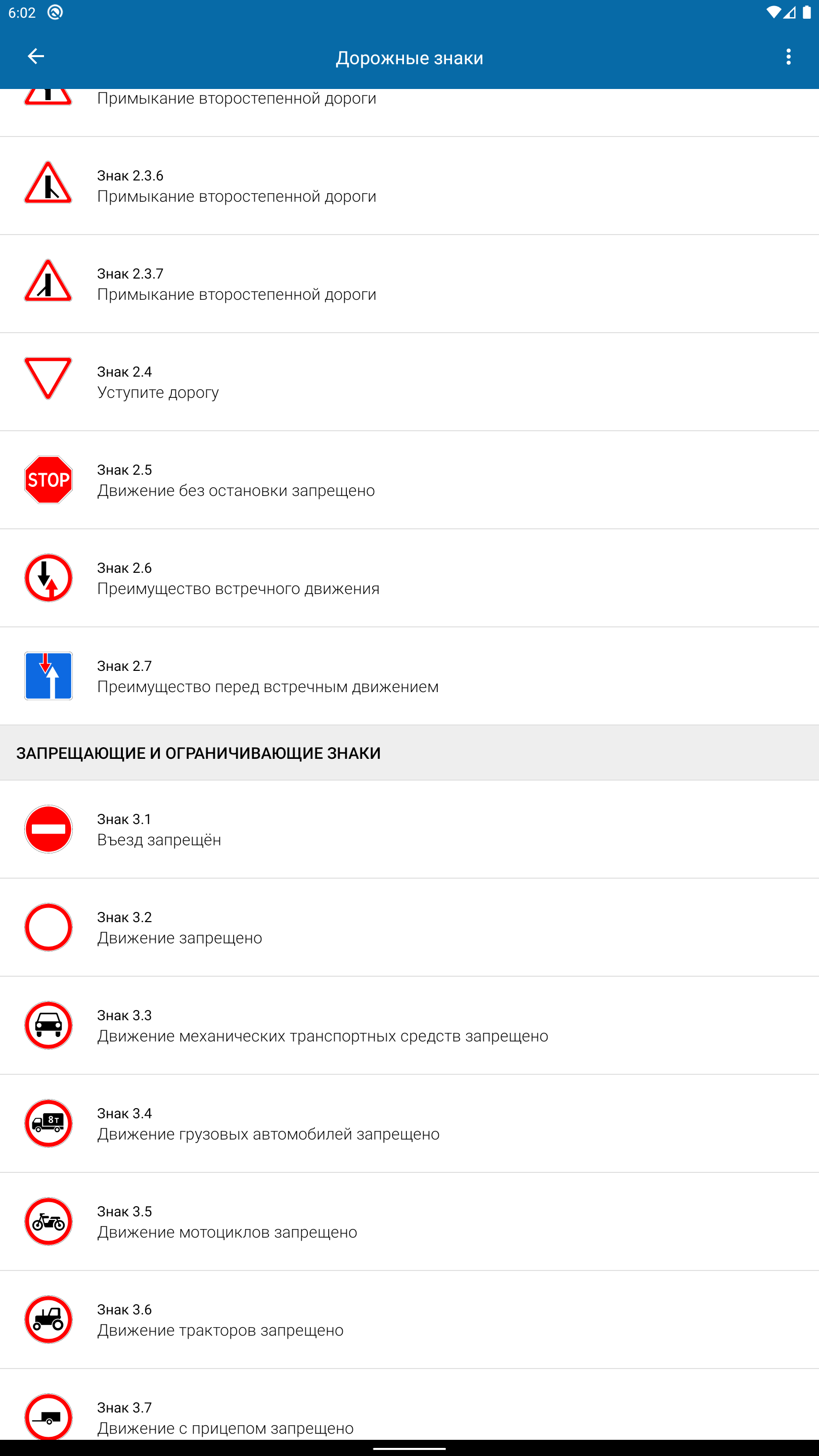This screenshot has width=819, height=1456.
Task: Go back using the arrow icon
Action: pos(35,57)
